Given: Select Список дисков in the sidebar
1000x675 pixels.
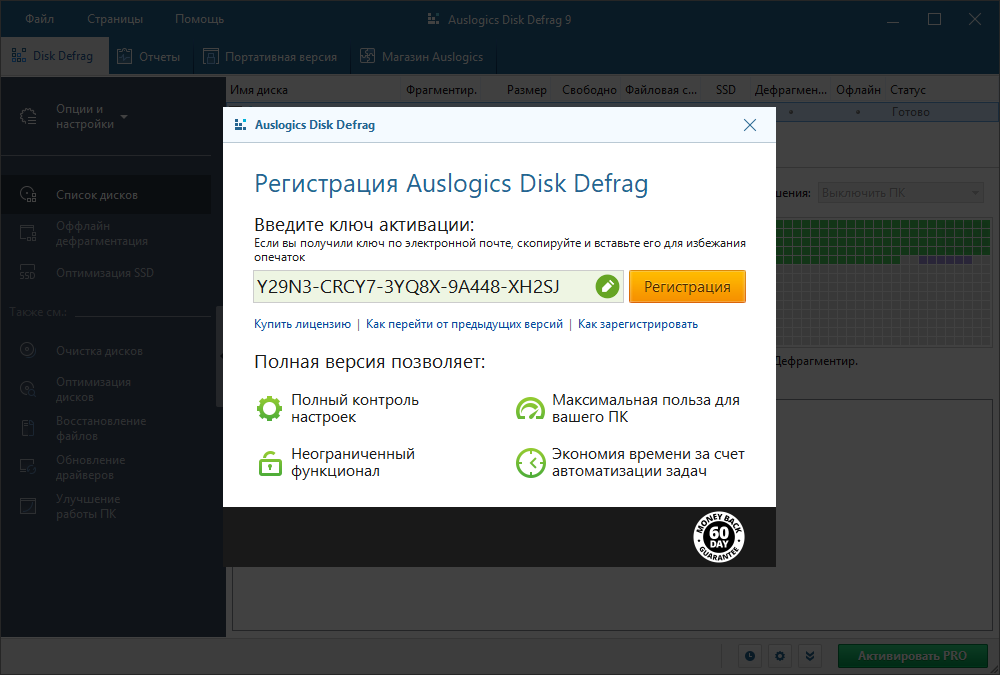Looking at the screenshot, I should coord(106,195).
